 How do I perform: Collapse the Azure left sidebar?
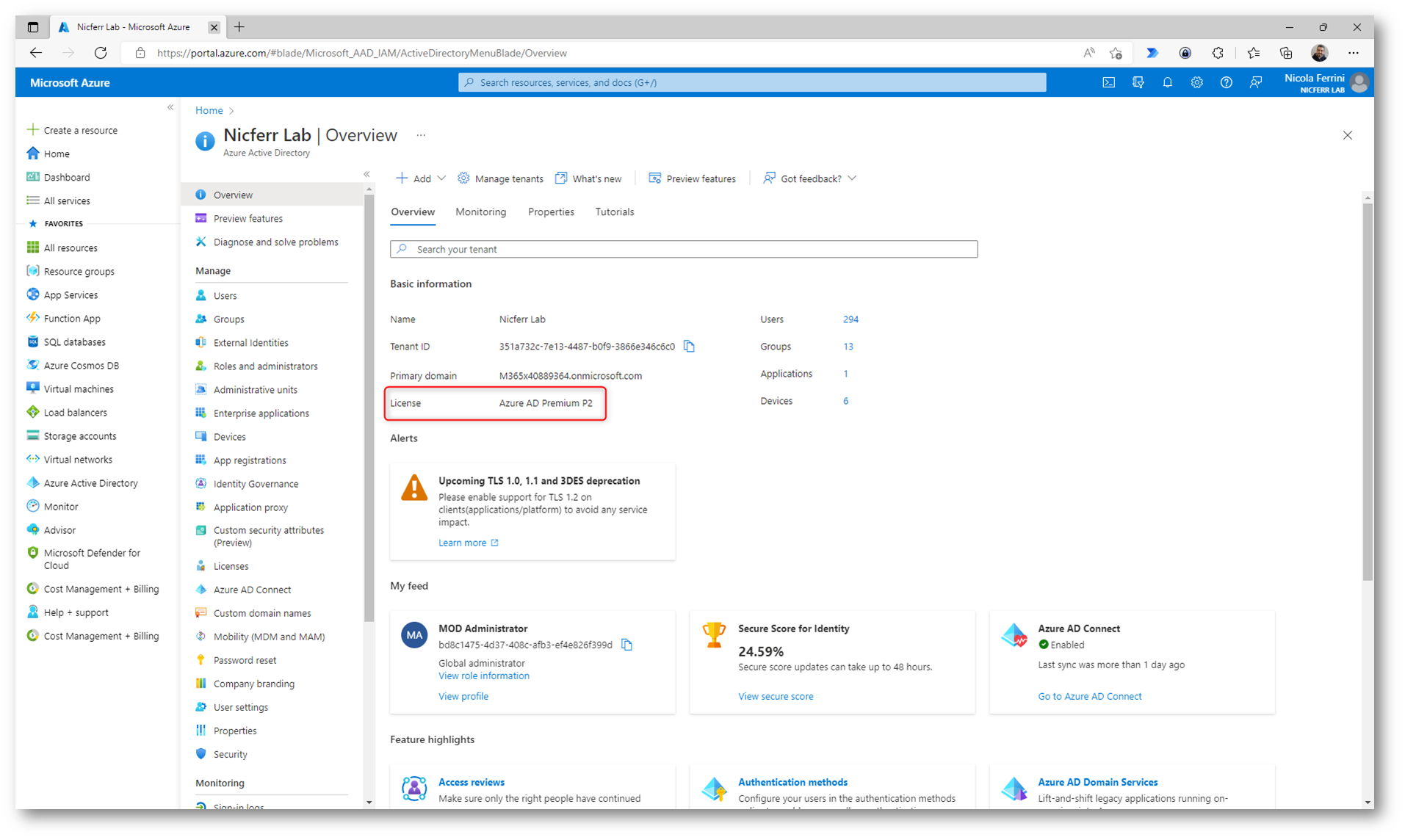click(x=170, y=107)
